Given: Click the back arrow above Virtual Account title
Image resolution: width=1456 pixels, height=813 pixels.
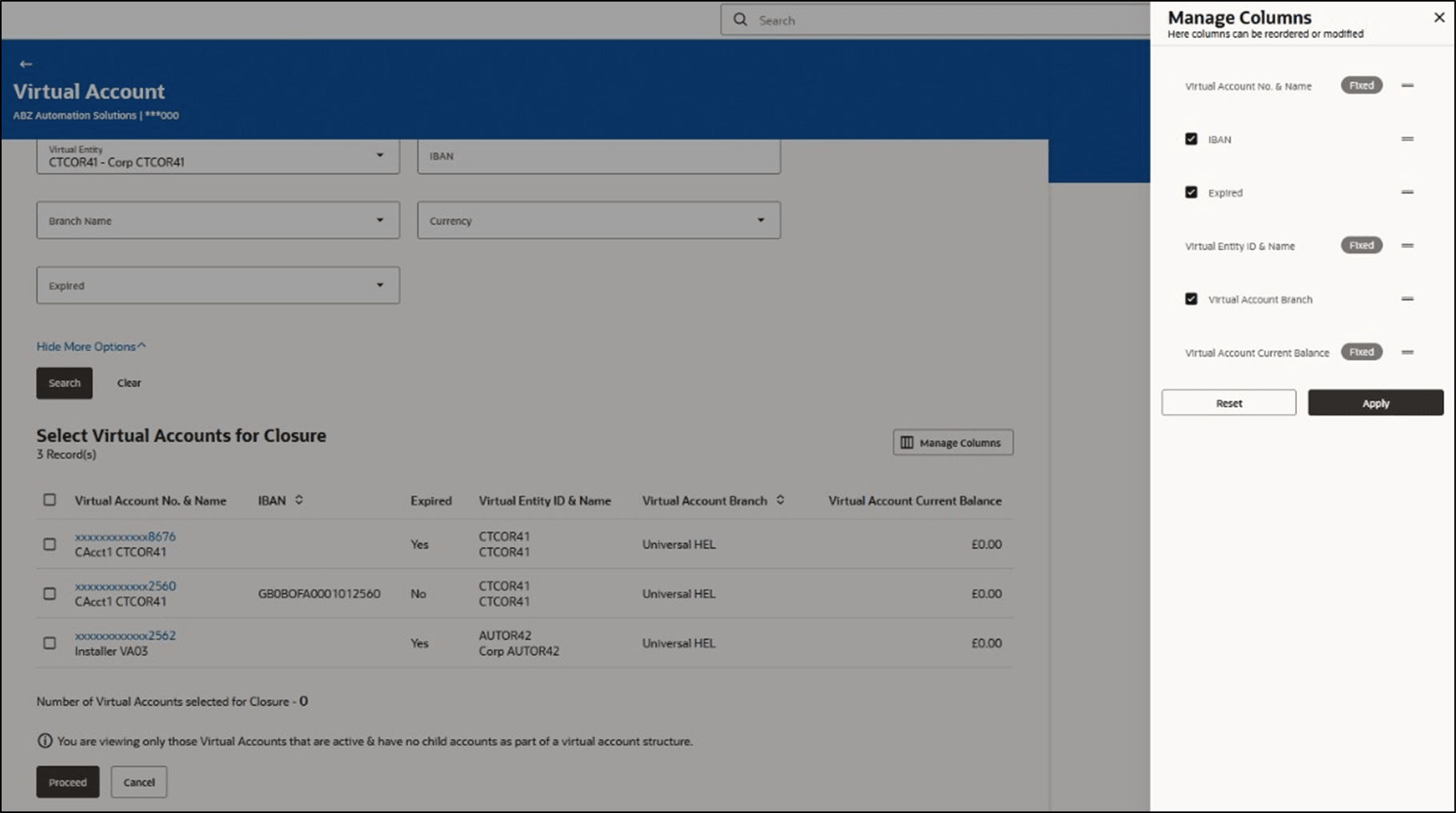Looking at the screenshot, I should (x=26, y=63).
